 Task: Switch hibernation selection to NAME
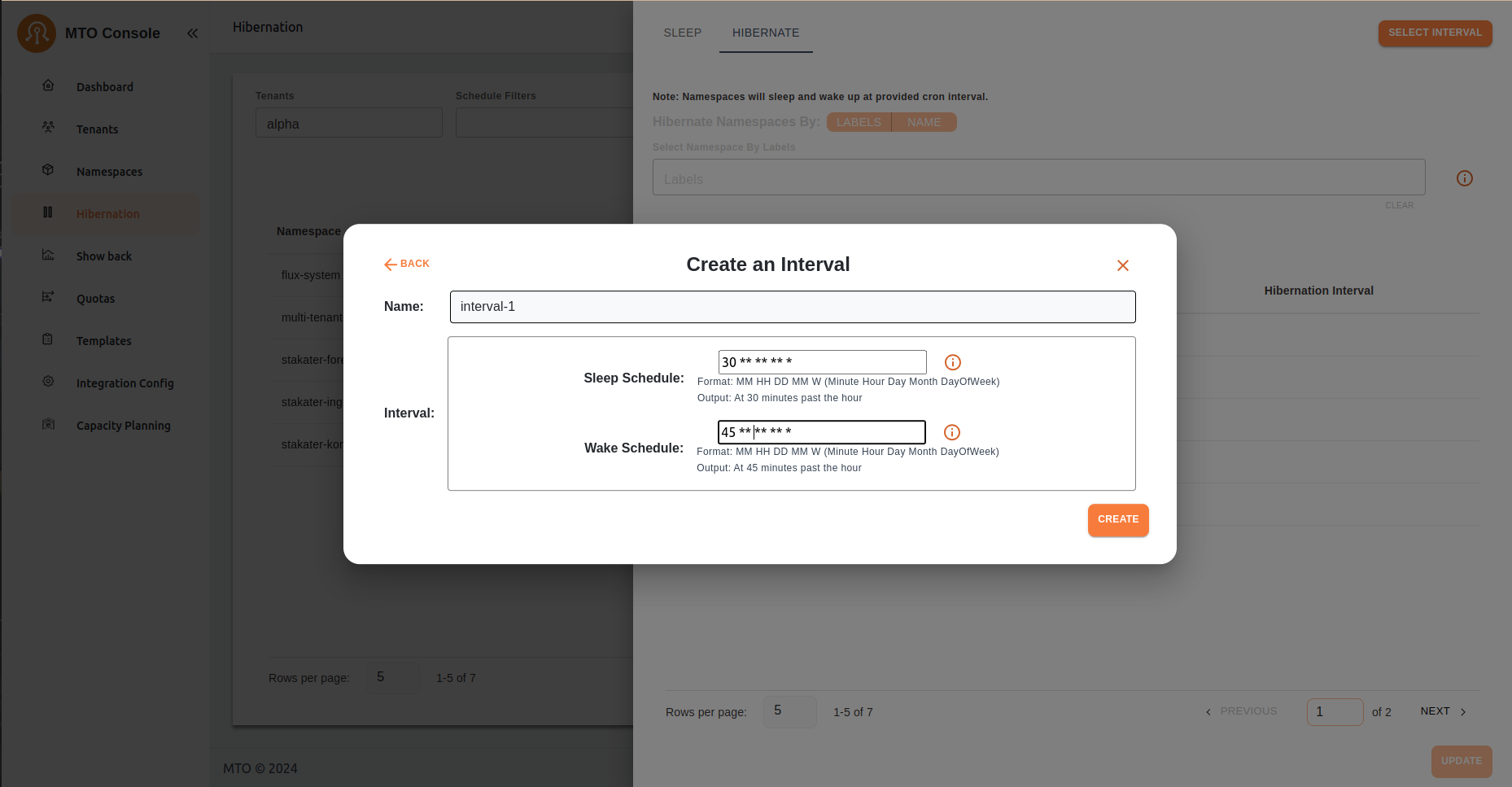(x=924, y=121)
